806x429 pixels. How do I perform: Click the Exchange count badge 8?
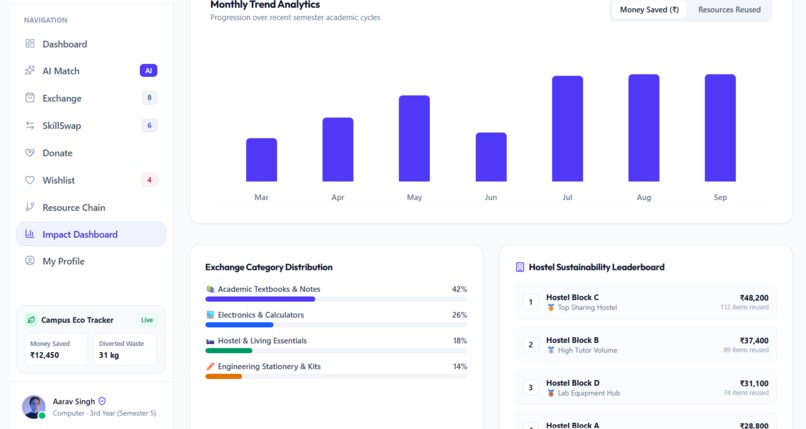pyautogui.click(x=150, y=98)
